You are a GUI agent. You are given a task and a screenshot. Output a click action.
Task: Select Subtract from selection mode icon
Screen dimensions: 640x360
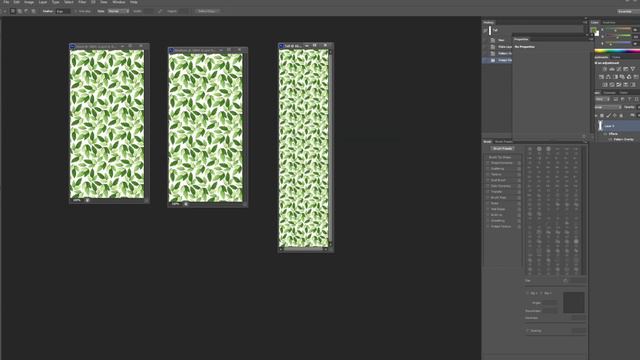pyautogui.click(x=27, y=11)
